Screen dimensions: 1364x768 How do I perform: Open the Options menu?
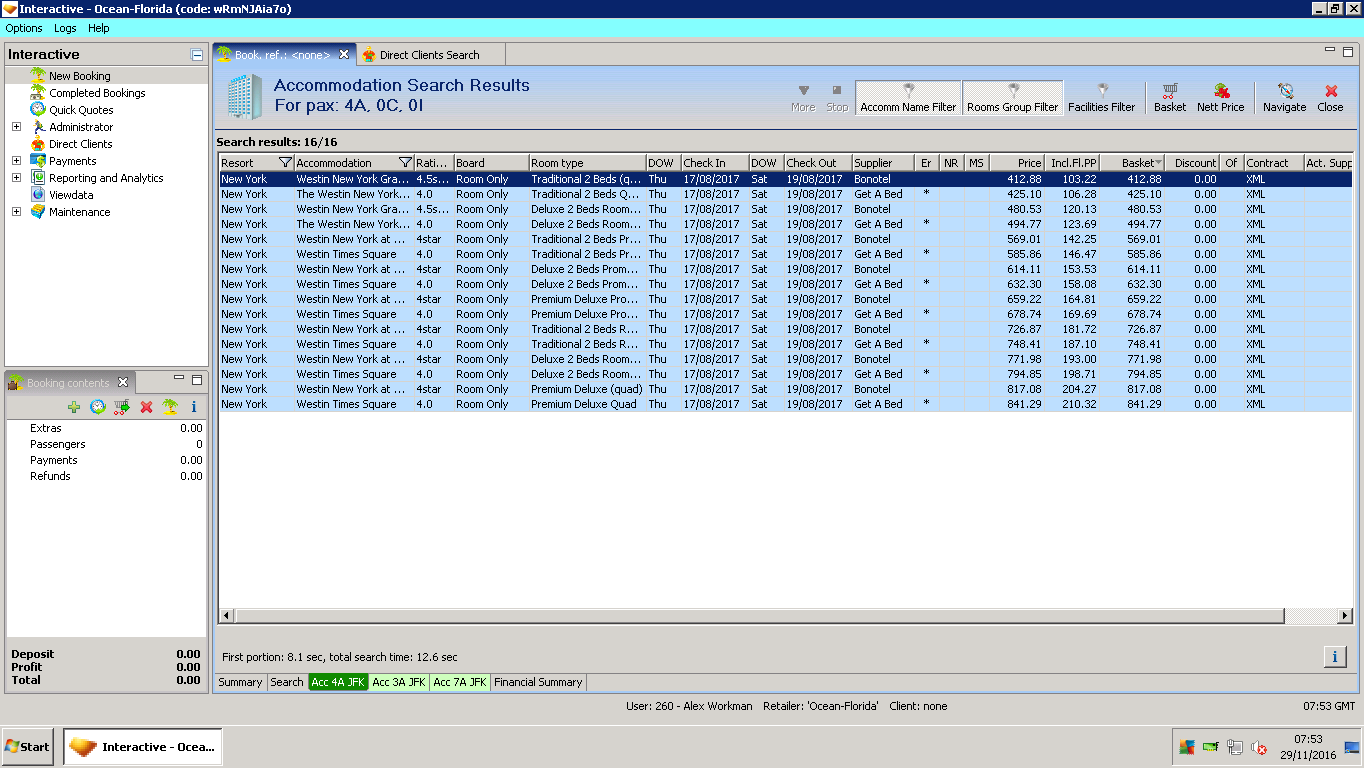click(24, 28)
